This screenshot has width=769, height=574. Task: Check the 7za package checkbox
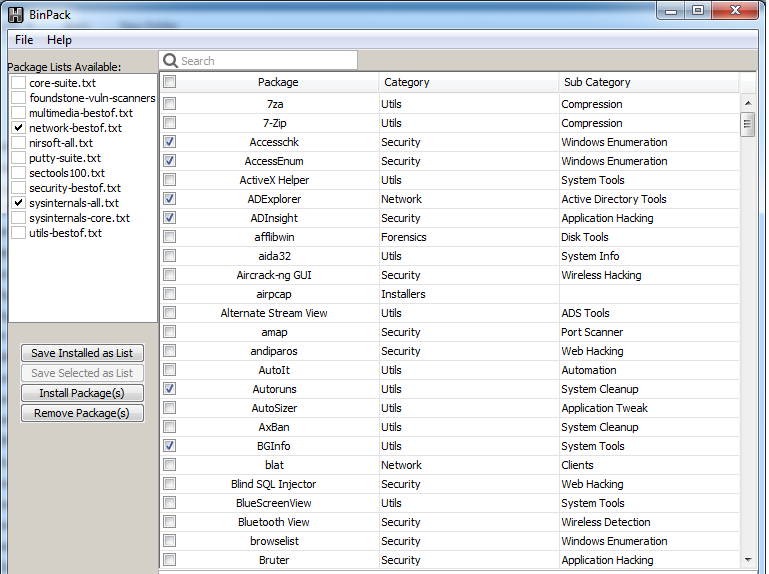(x=170, y=104)
